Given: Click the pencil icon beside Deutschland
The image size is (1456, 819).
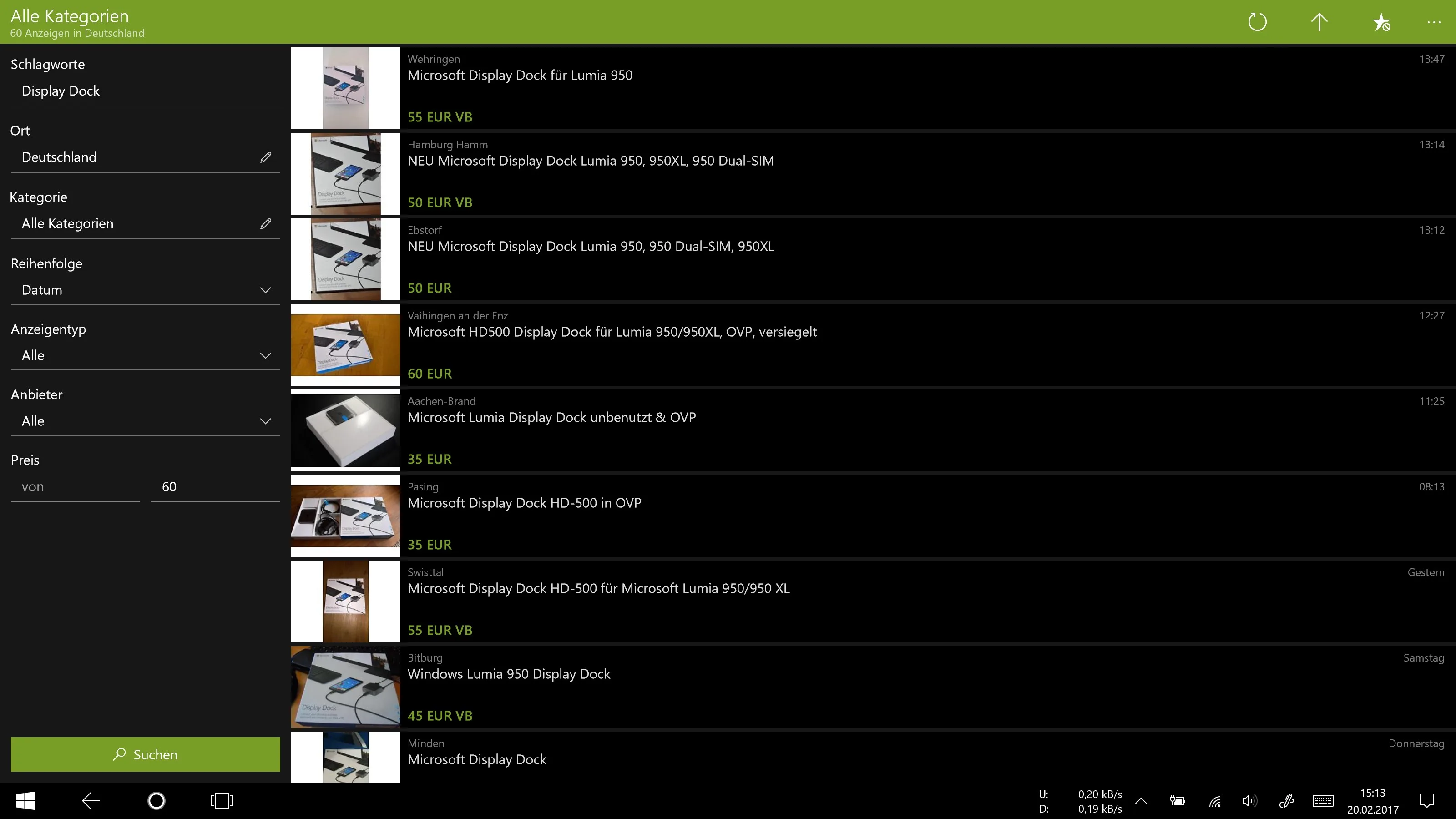Looking at the screenshot, I should (266, 157).
